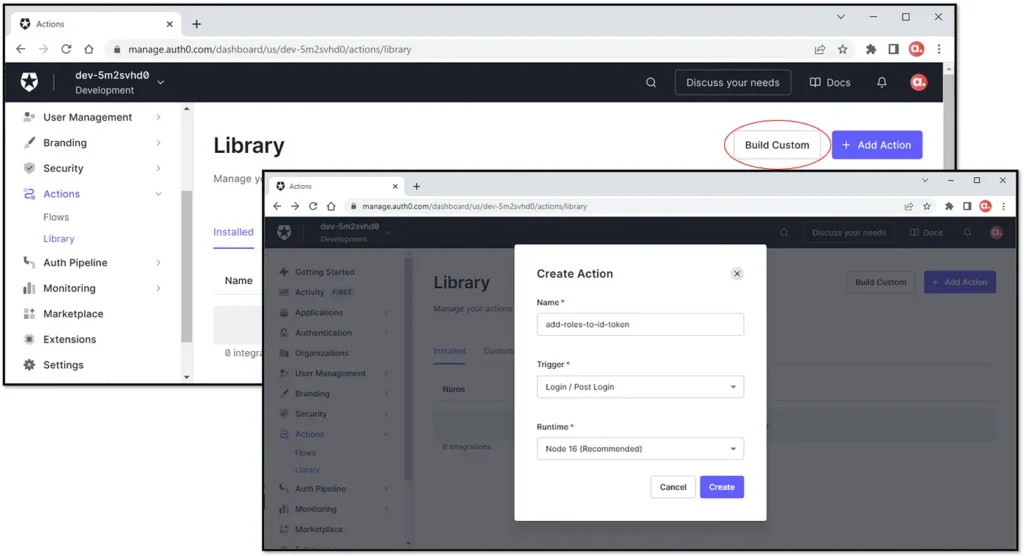This screenshot has width=1024, height=556.
Task: Close the Actions tab in front browser
Action: coord(394,186)
